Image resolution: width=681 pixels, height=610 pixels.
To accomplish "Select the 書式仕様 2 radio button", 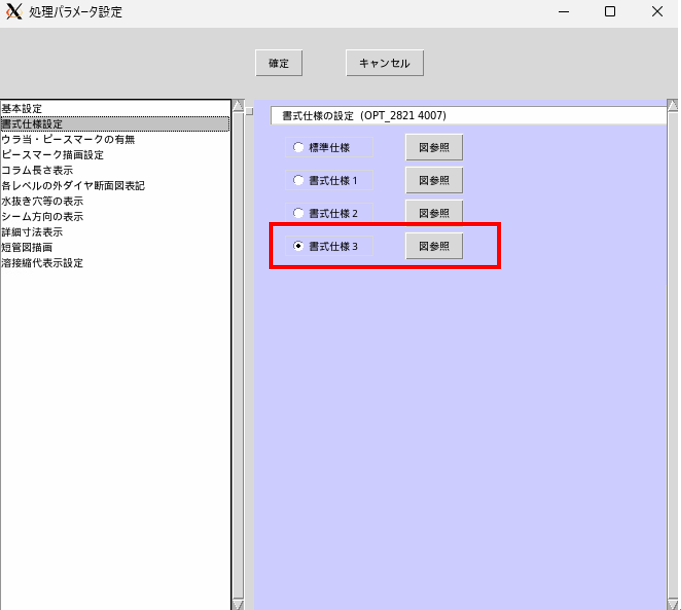I will click(x=298, y=213).
